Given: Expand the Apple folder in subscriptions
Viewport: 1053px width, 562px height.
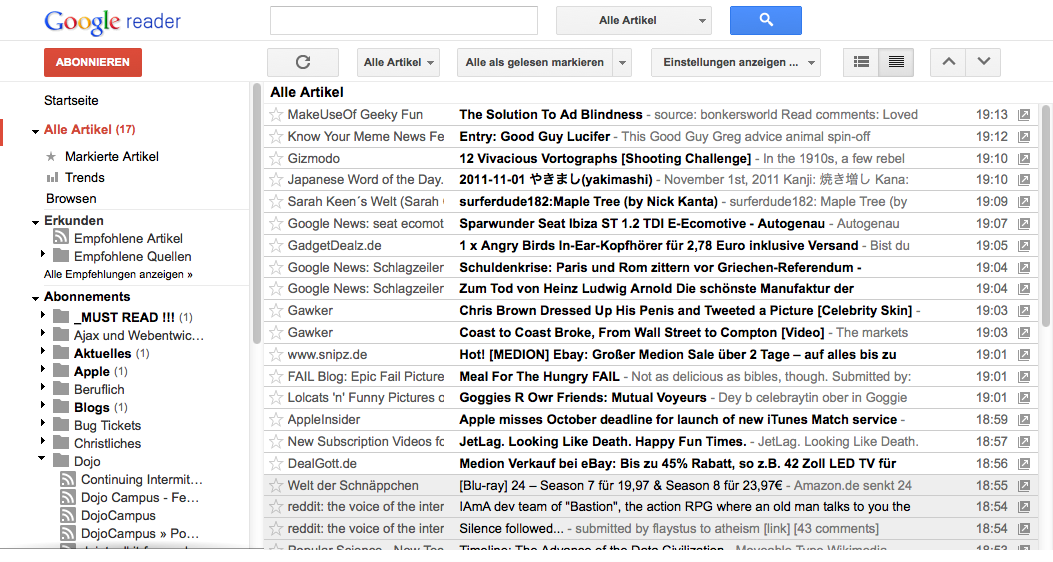Looking at the screenshot, I should (x=43, y=371).
